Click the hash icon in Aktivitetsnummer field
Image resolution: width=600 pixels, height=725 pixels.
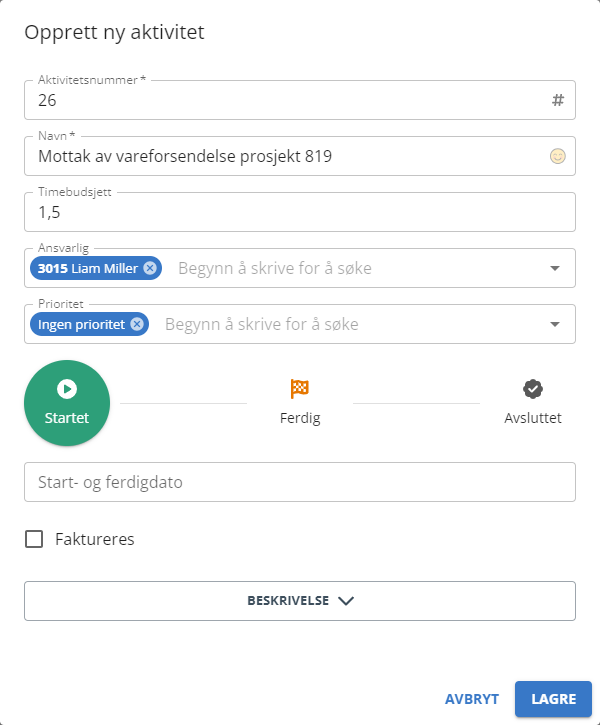click(x=558, y=100)
